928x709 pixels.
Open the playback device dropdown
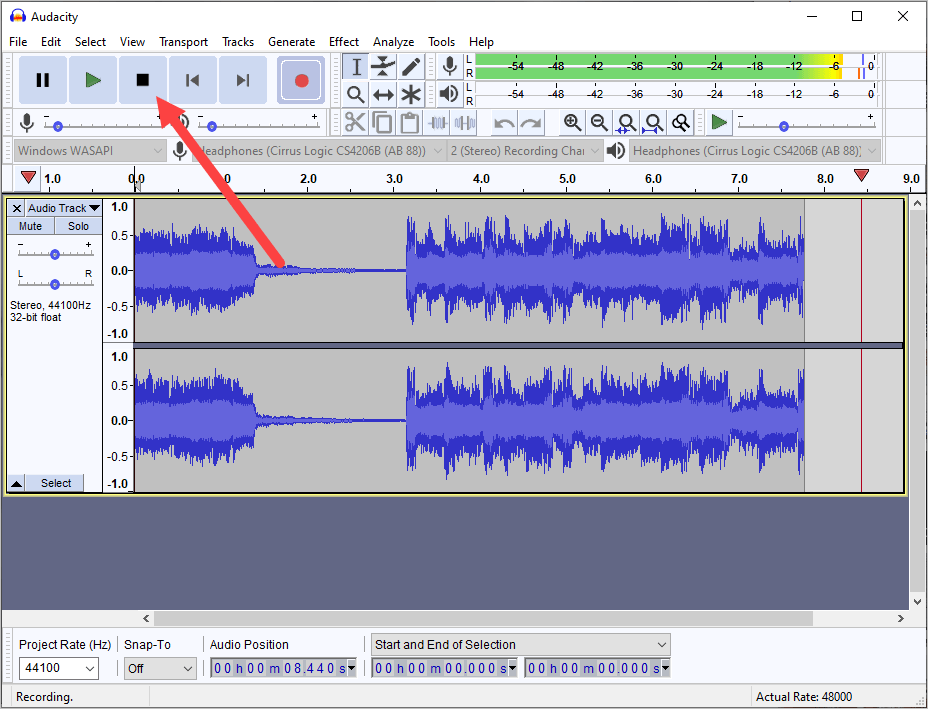click(x=755, y=151)
